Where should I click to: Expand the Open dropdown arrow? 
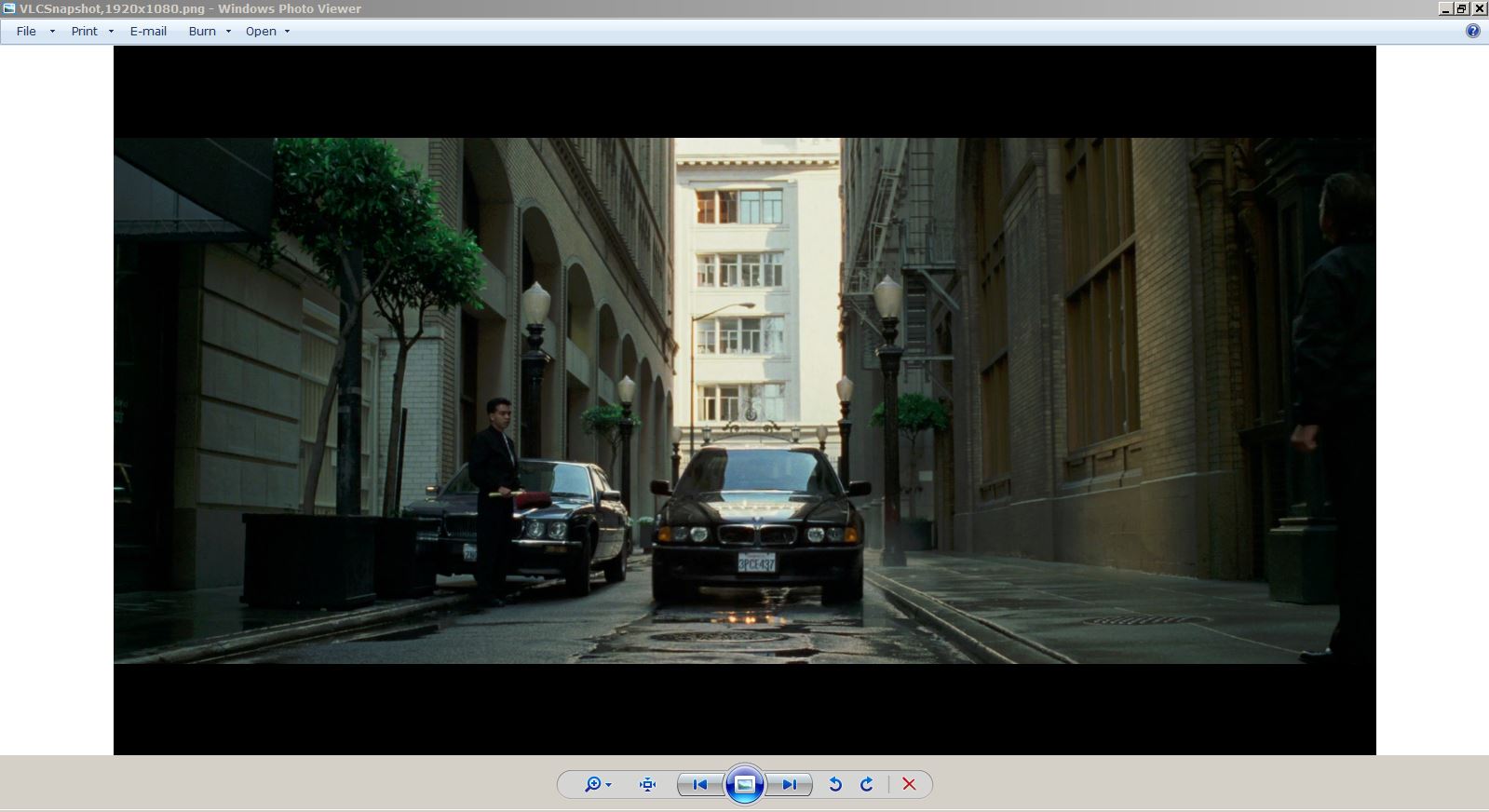coord(287,32)
